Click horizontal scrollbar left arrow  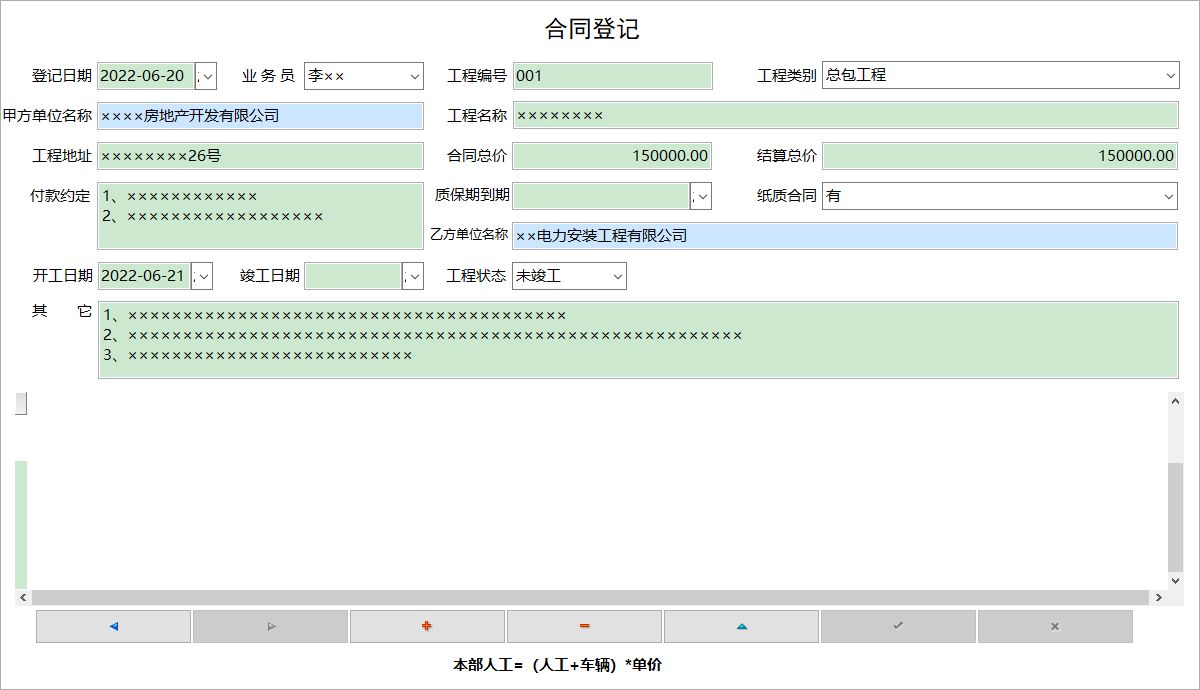21,597
